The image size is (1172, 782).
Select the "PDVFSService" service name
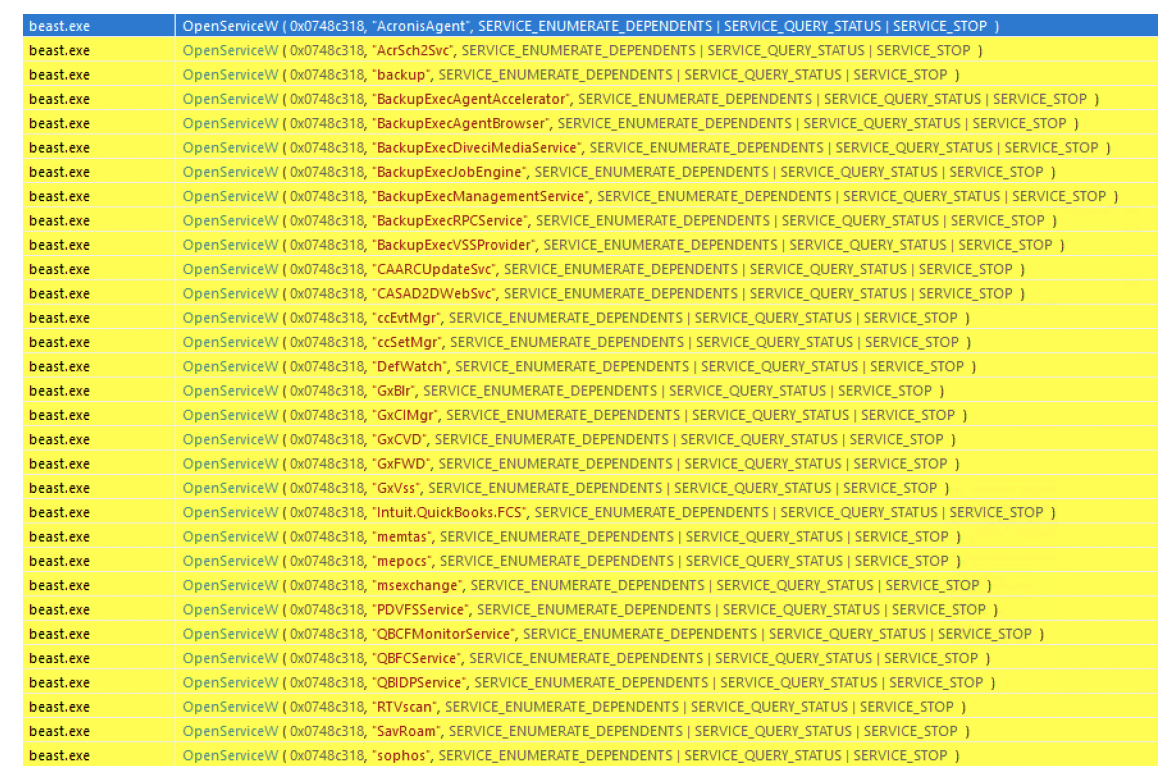(x=421, y=609)
